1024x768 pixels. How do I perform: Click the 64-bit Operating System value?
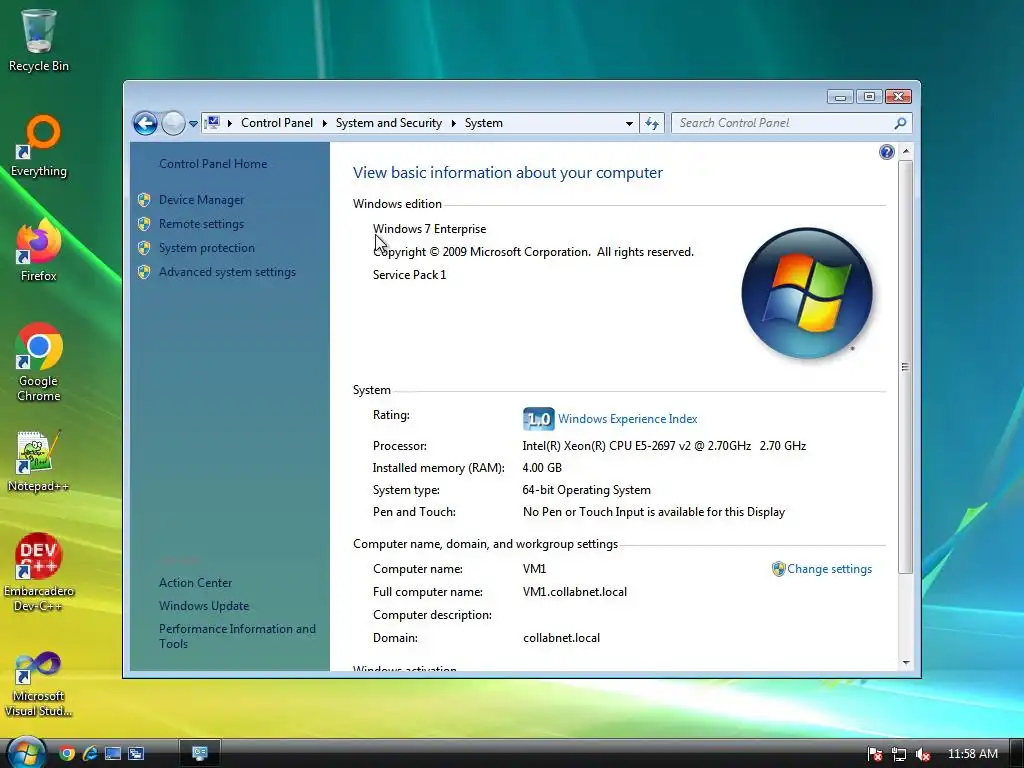(586, 490)
